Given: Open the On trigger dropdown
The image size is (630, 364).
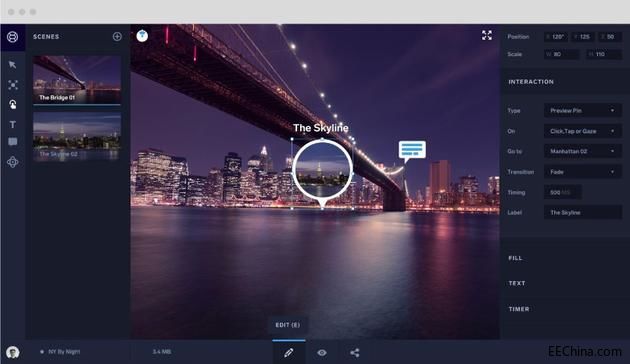Looking at the screenshot, I should click(583, 131).
